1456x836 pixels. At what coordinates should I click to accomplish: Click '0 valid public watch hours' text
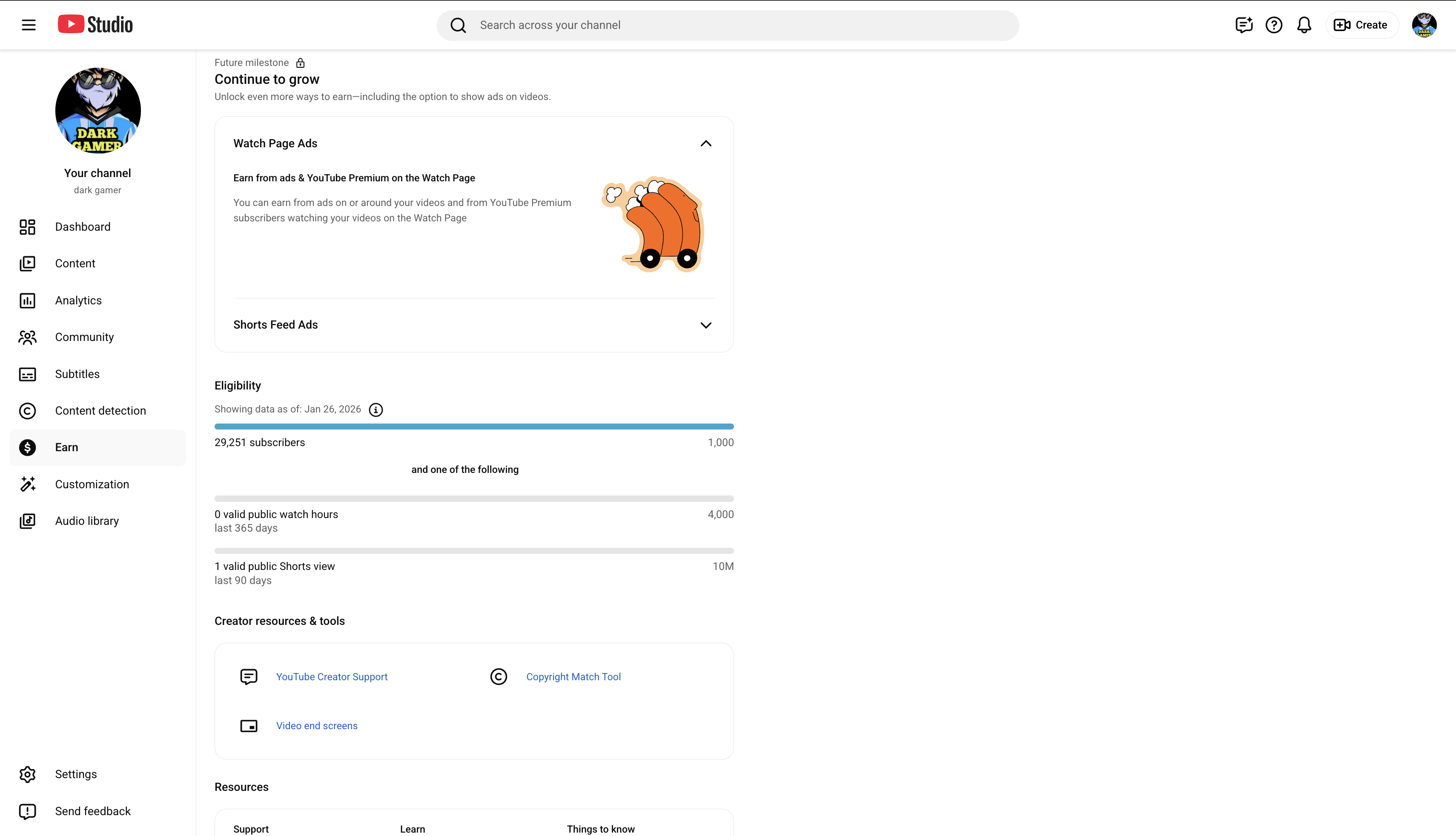pyautogui.click(x=276, y=515)
